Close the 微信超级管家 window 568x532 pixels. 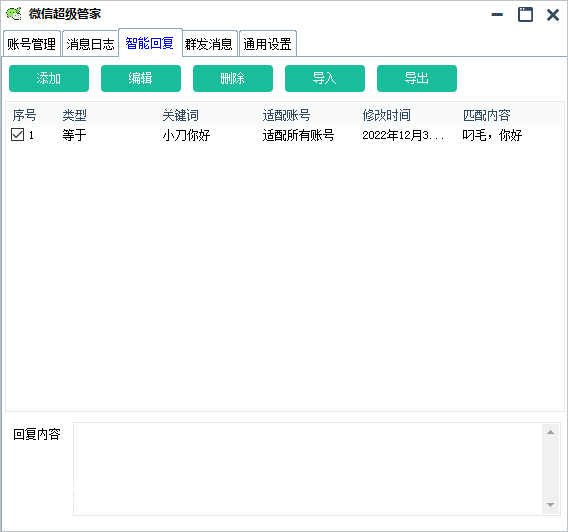[553, 15]
